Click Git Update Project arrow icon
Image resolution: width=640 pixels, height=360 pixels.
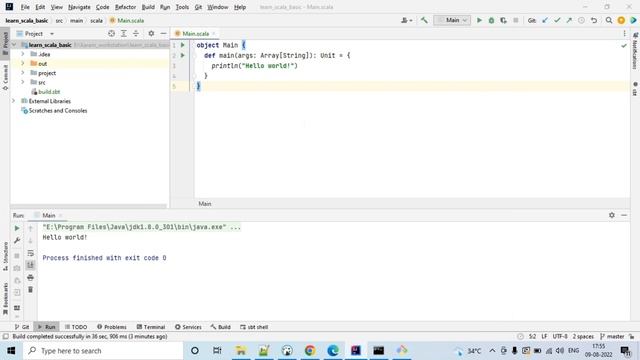pyautogui.click(x=545, y=20)
